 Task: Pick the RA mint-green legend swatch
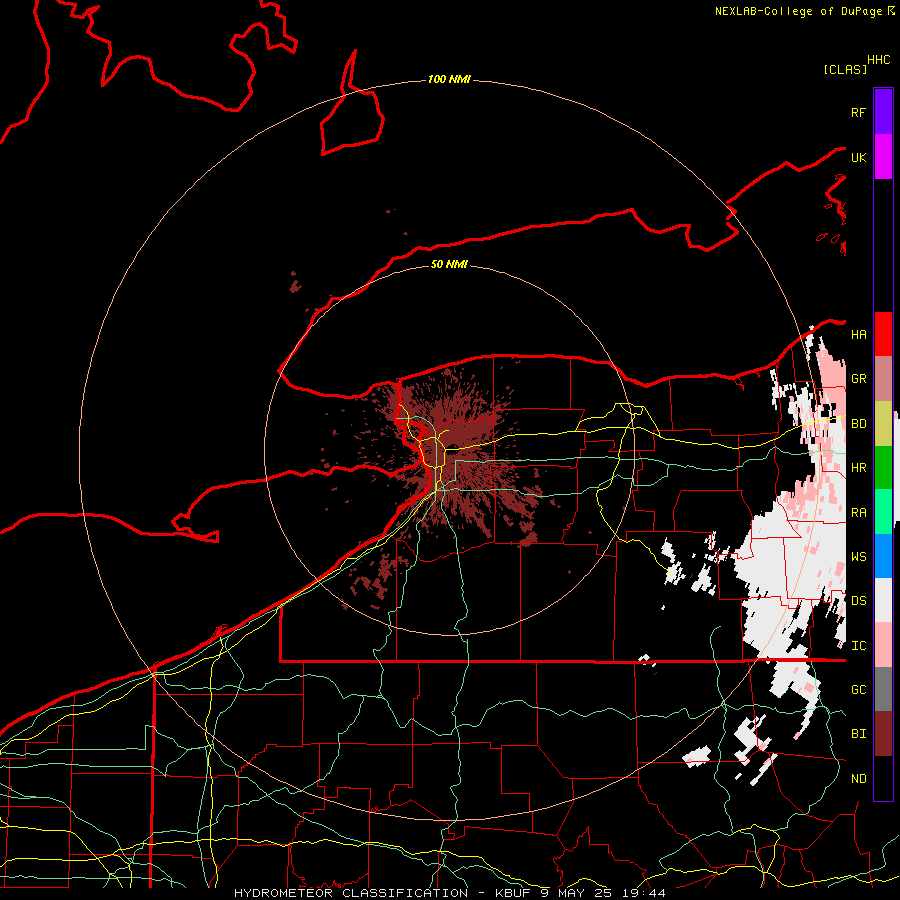click(x=883, y=512)
